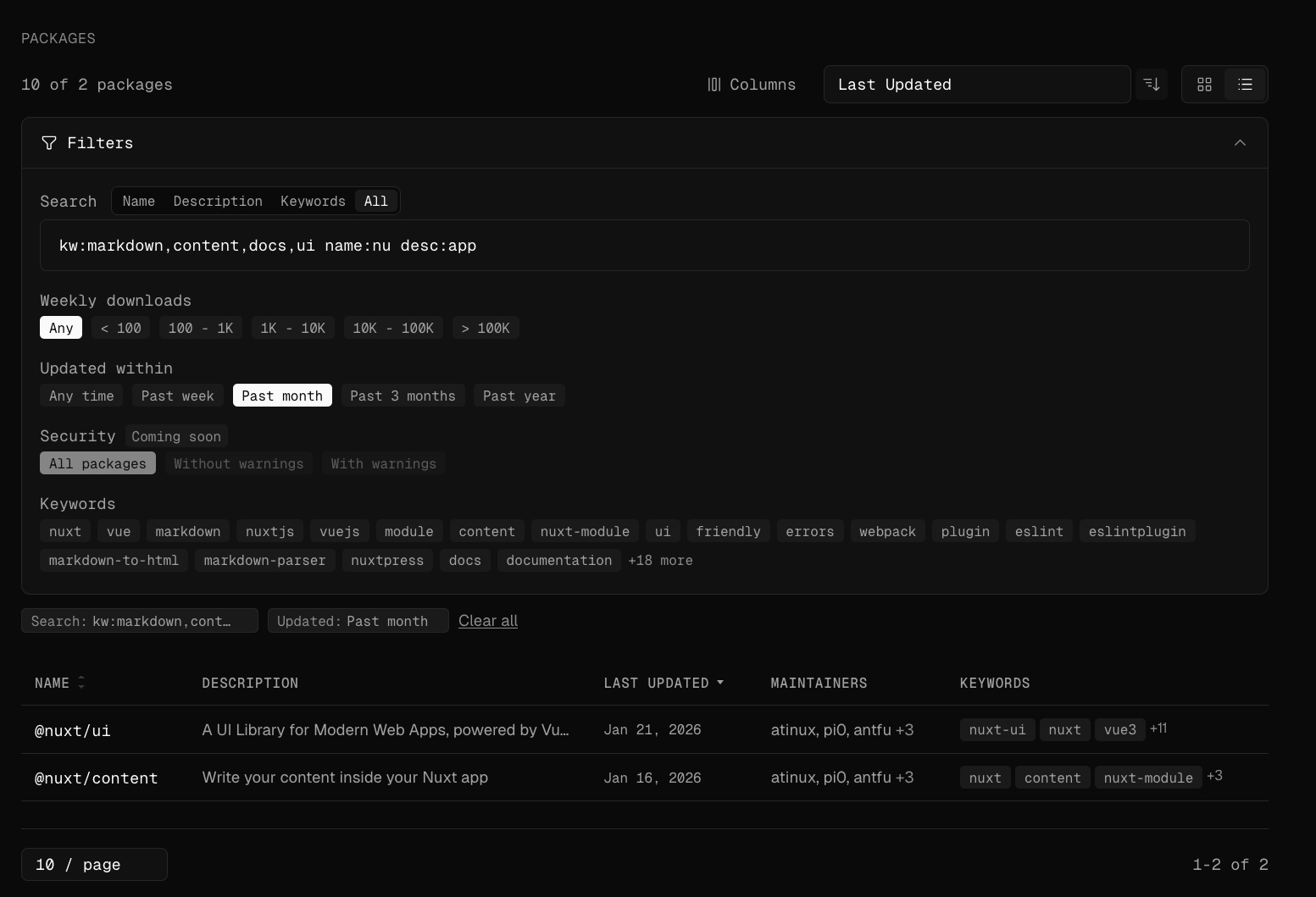Open the 10 / page dropdown
The height and width of the screenshot is (897, 1316).
94,864
